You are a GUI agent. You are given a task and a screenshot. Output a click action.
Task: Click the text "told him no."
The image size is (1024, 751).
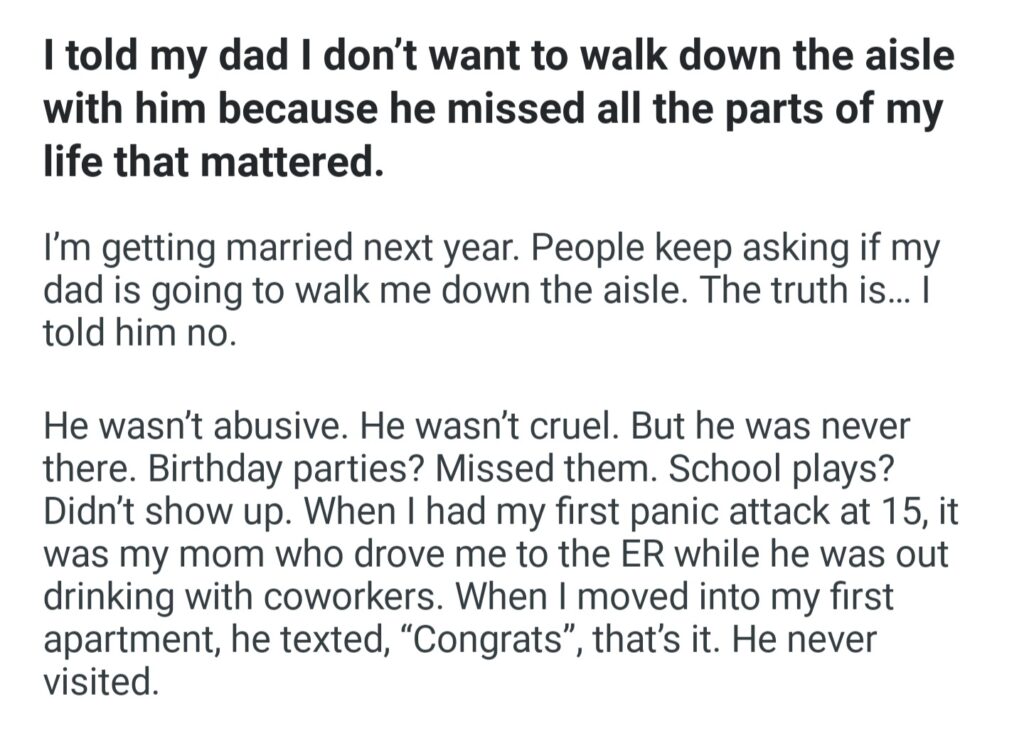[139, 332]
